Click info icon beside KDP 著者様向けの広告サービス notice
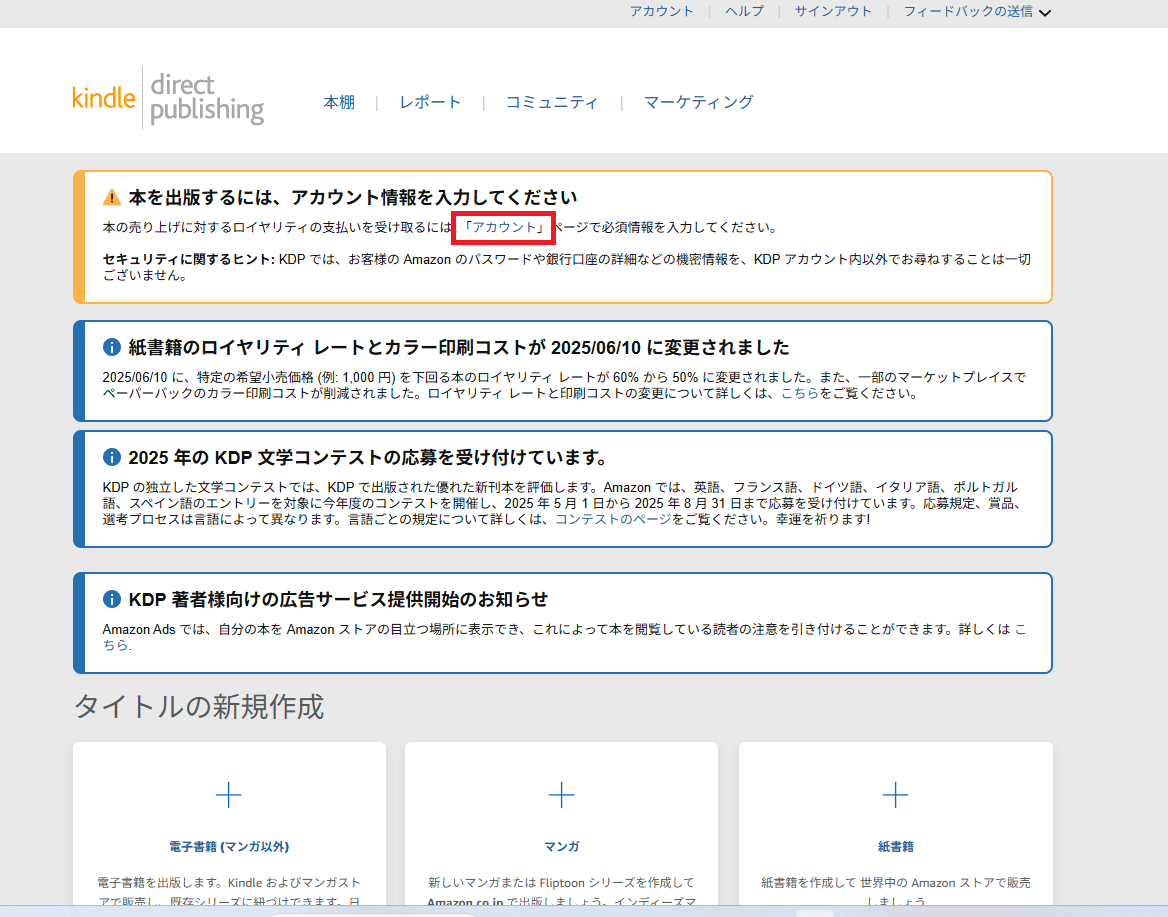Viewport: 1168px width, 917px height. click(112, 599)
